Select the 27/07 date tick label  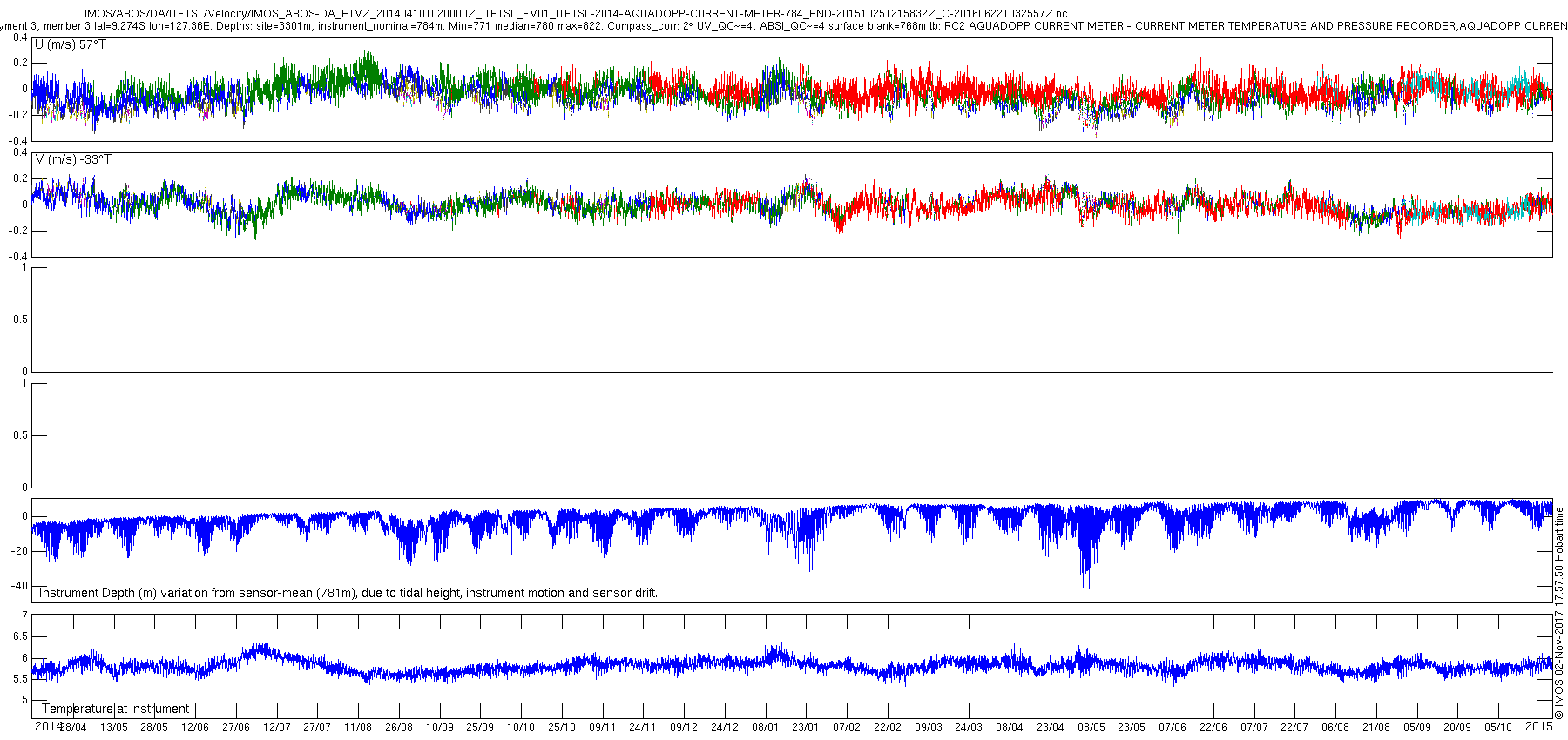coord(316,728)
